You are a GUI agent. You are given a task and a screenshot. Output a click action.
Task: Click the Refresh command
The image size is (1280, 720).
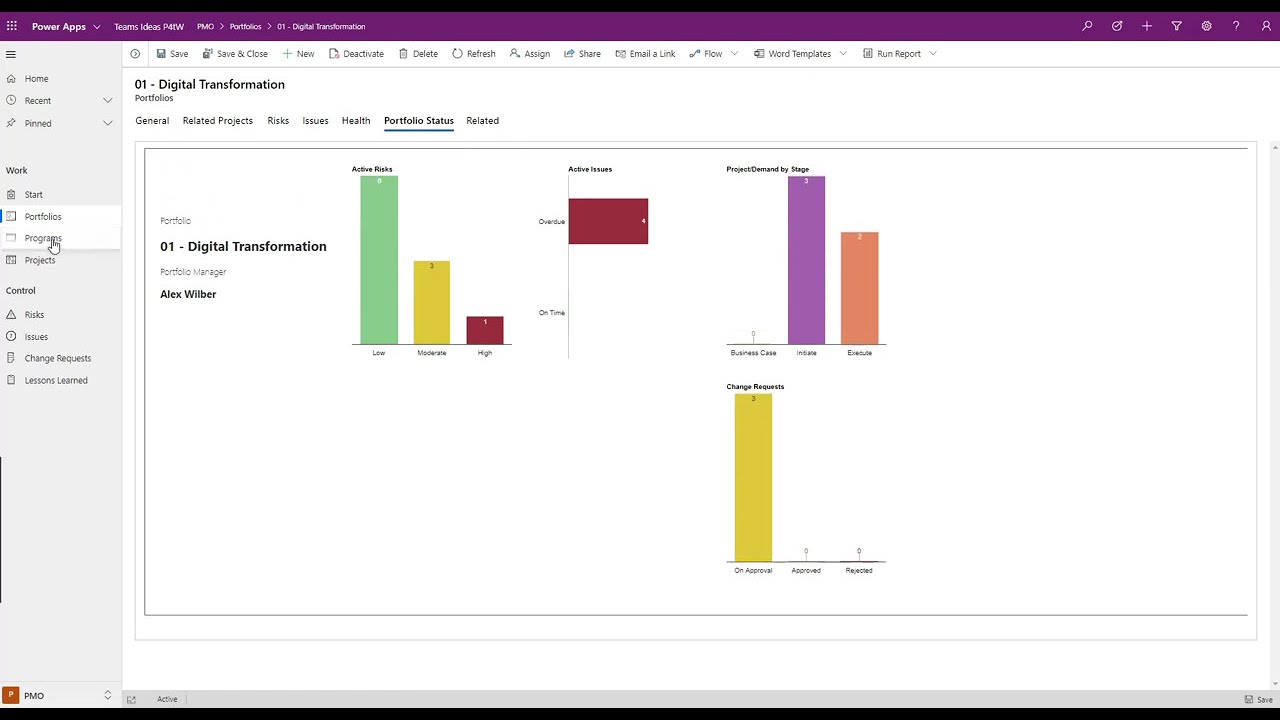click(474, 54)
